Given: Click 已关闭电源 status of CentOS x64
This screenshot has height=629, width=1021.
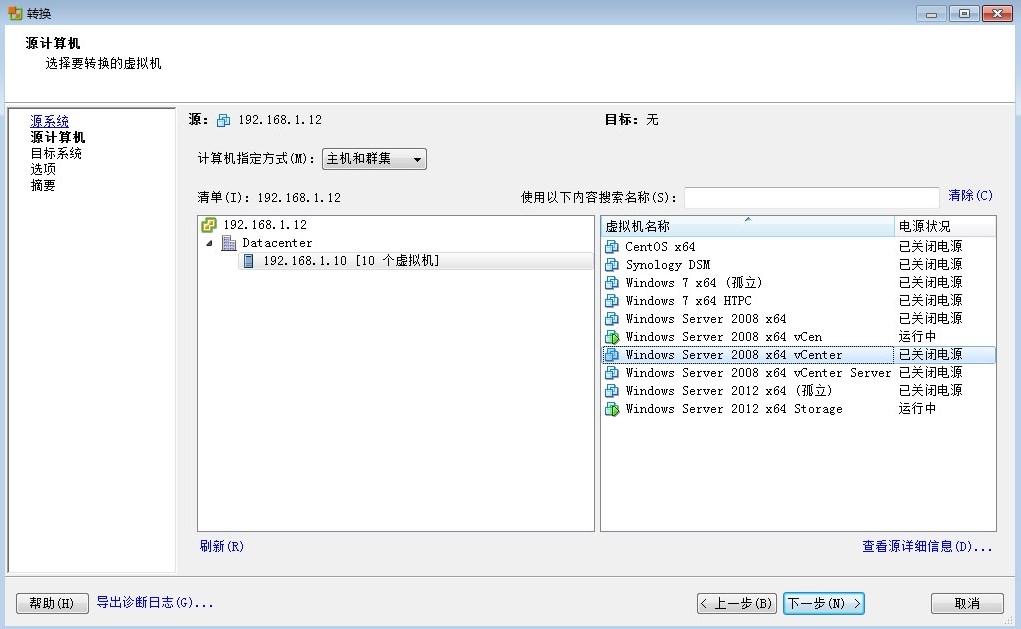Looking at the screenshot, I should coord(930,246).
